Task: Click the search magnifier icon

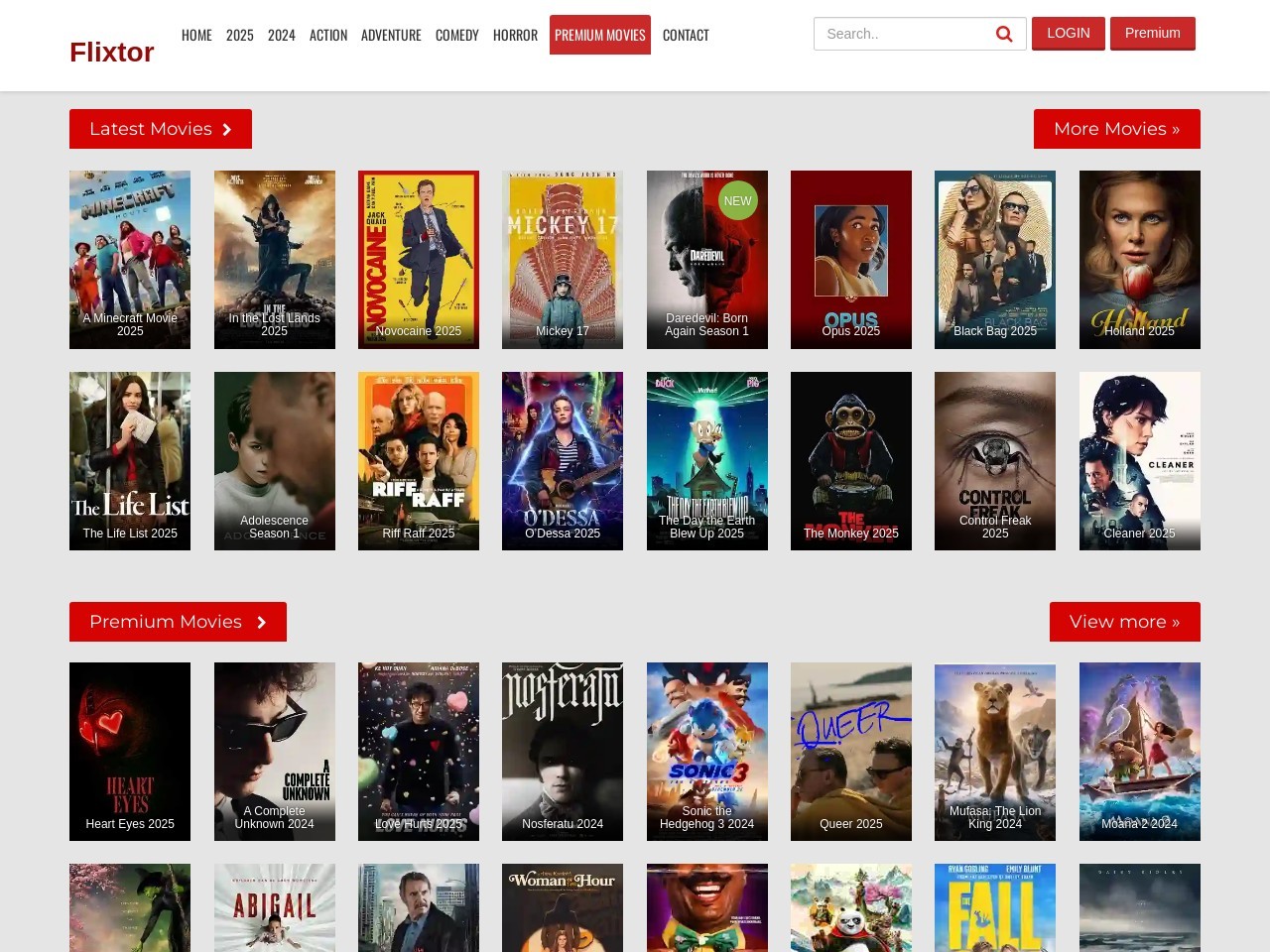Action: [x=1004, y=34]
